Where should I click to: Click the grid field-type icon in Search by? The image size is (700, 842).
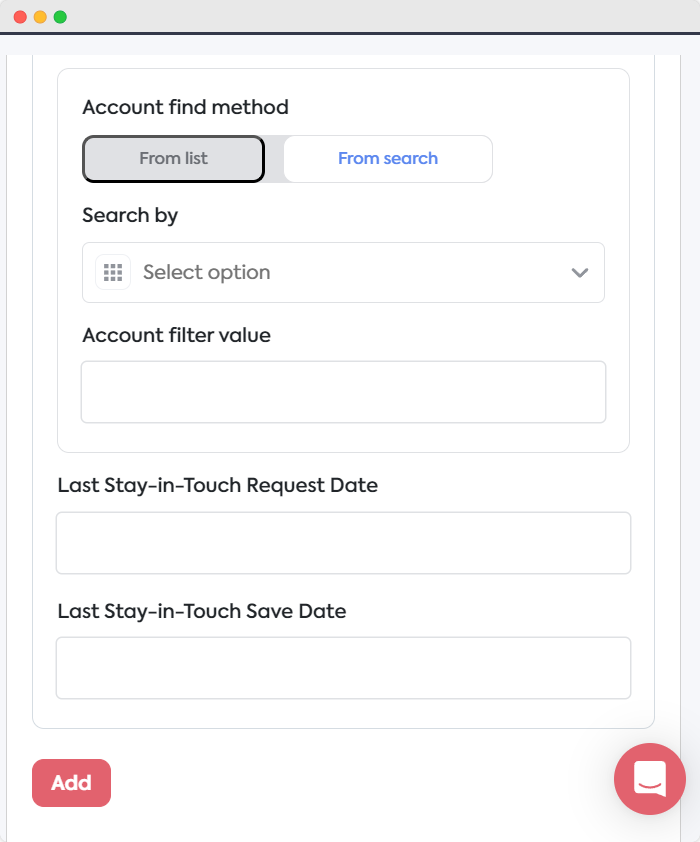point(112,272)
